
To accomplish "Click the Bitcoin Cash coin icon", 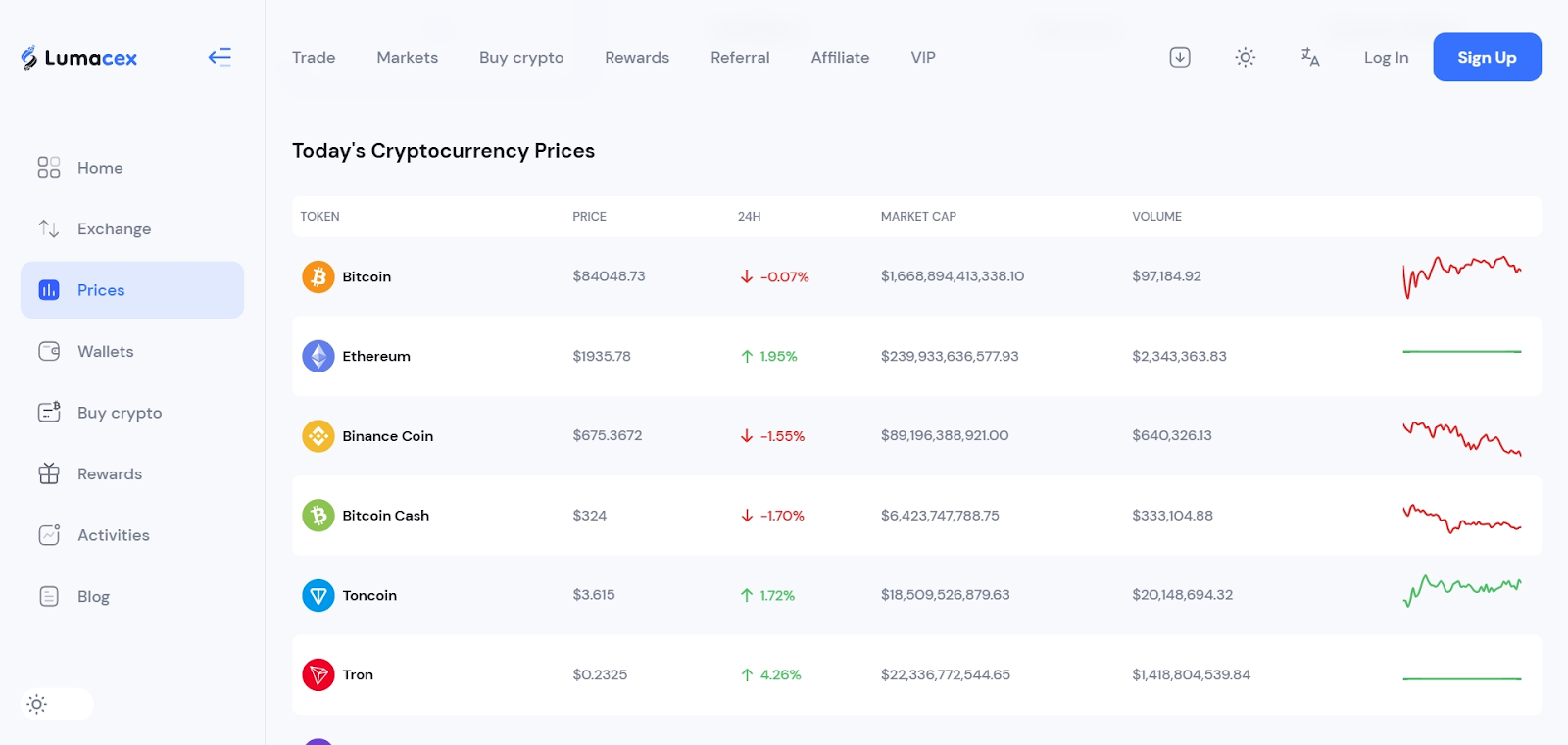I will pyautogui.click(x=318, y=515).
